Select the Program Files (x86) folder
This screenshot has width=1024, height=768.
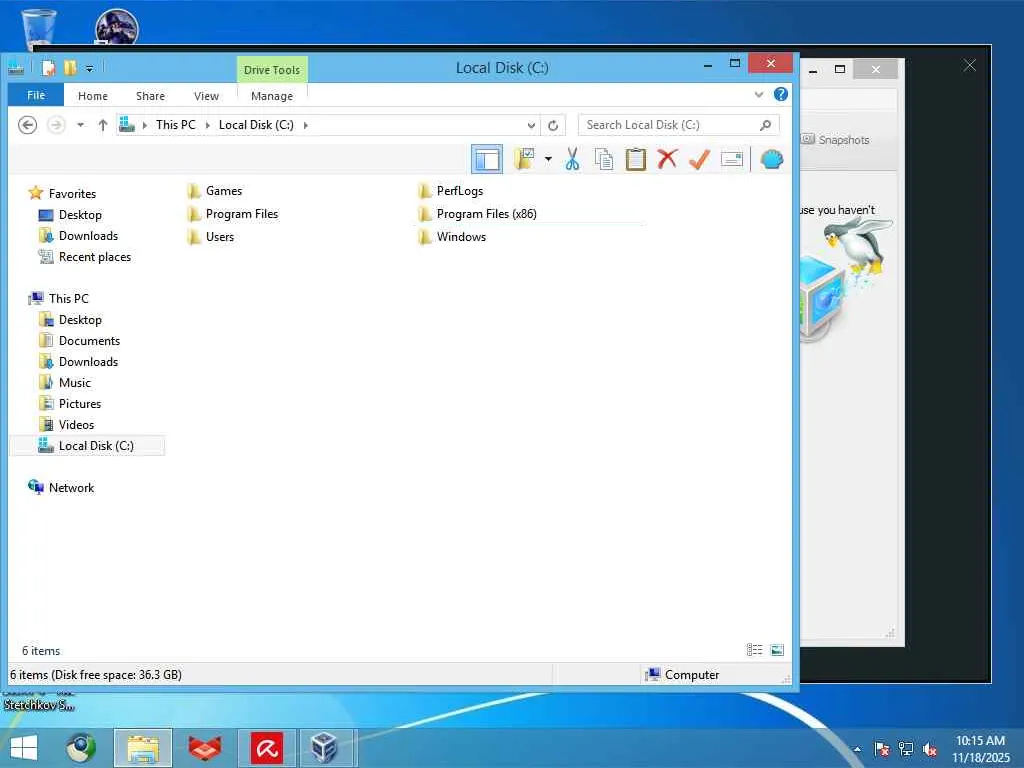point(477,214)
